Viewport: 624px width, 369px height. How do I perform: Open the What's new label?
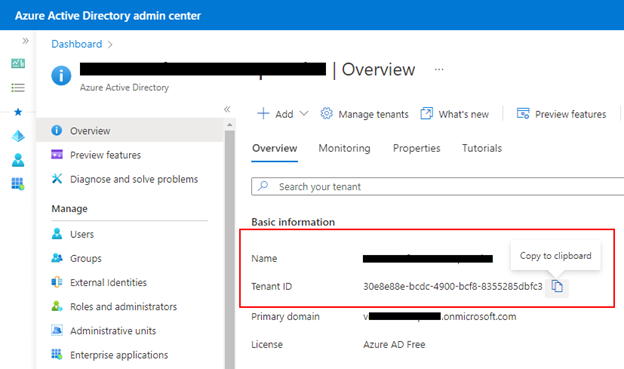(464, 114)
